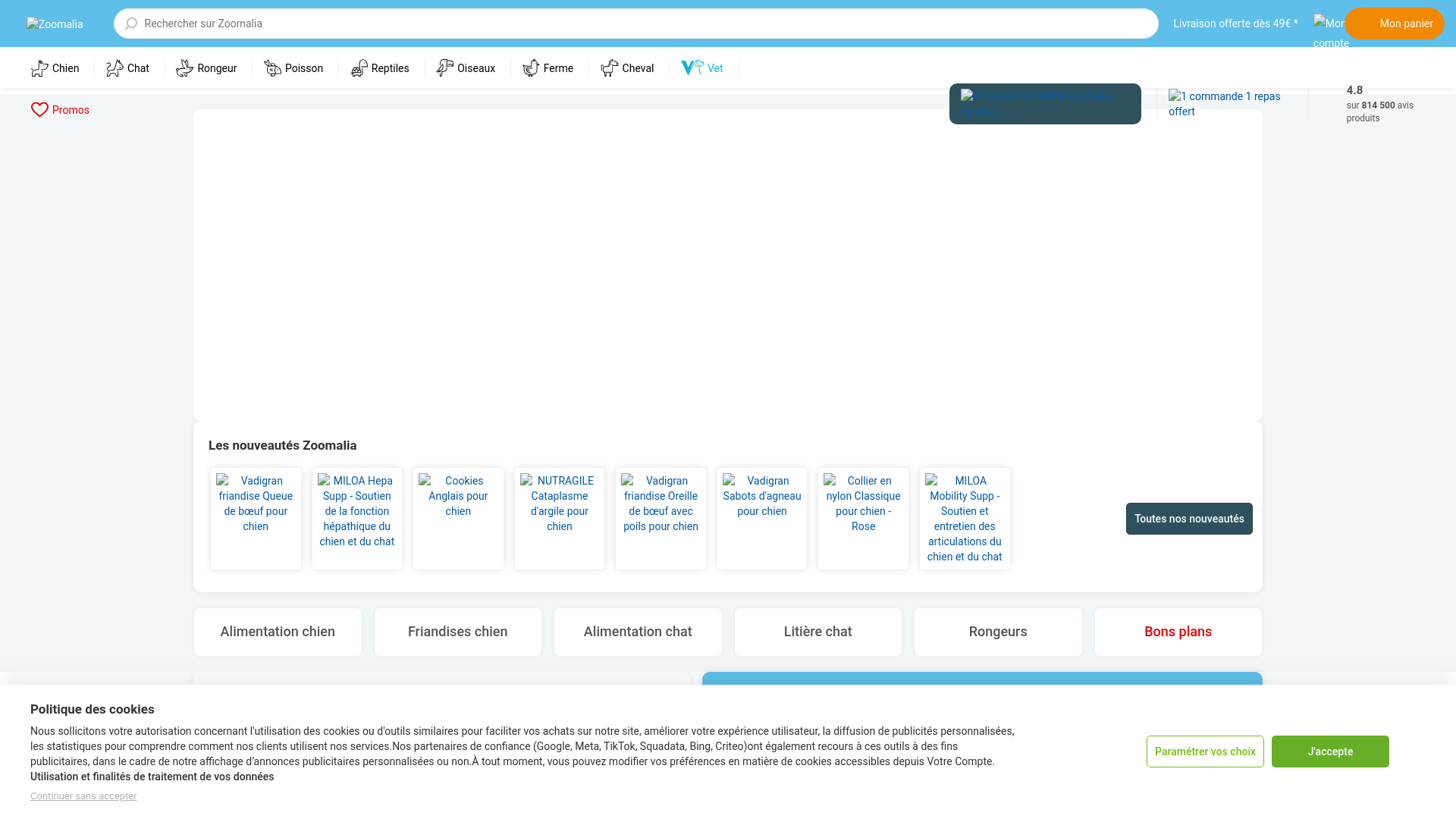
Task: Click Les nouveautés Zoomalia heading
Action: (282, 445)
